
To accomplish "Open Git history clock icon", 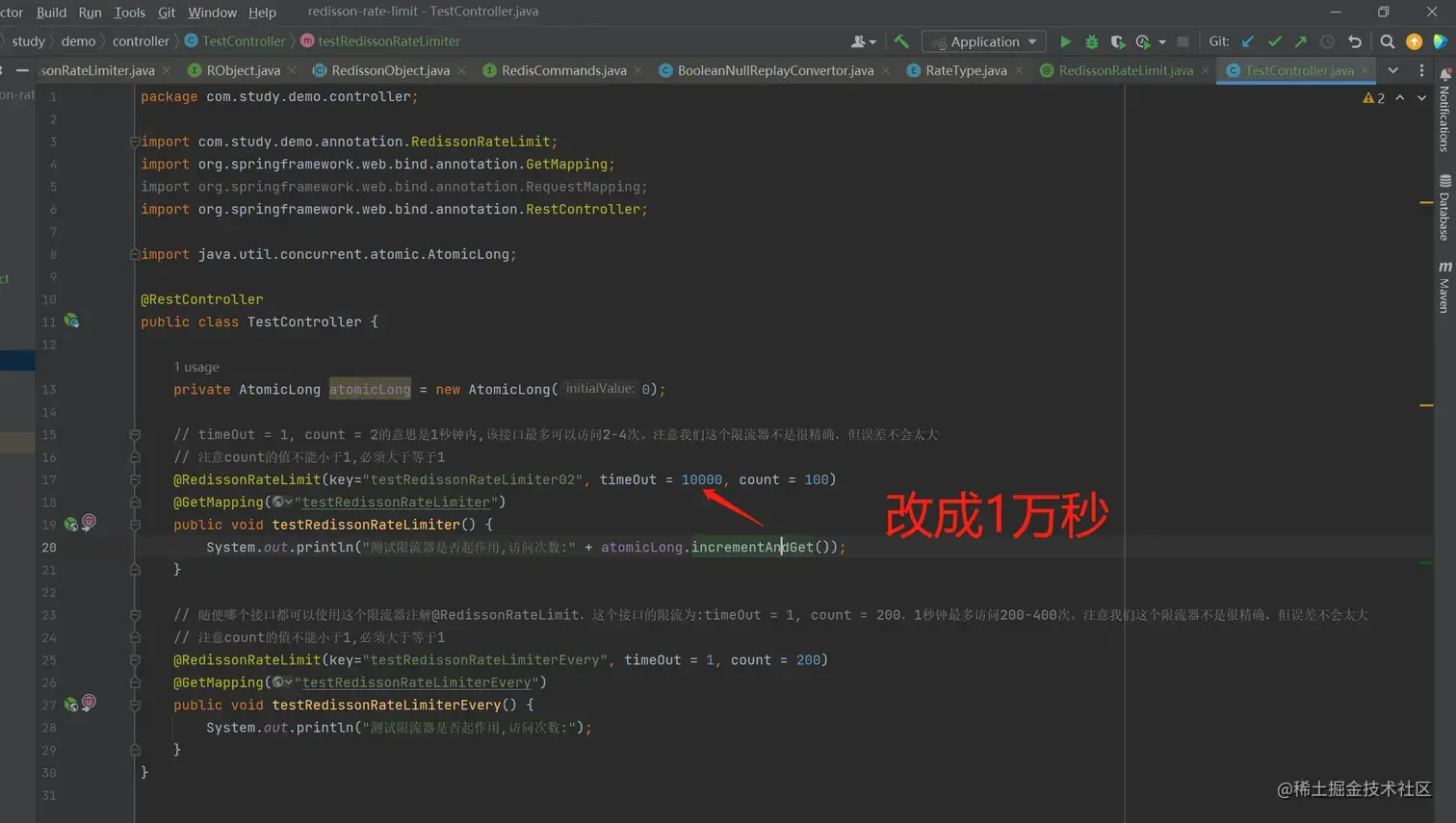I will coord(1327,41).
